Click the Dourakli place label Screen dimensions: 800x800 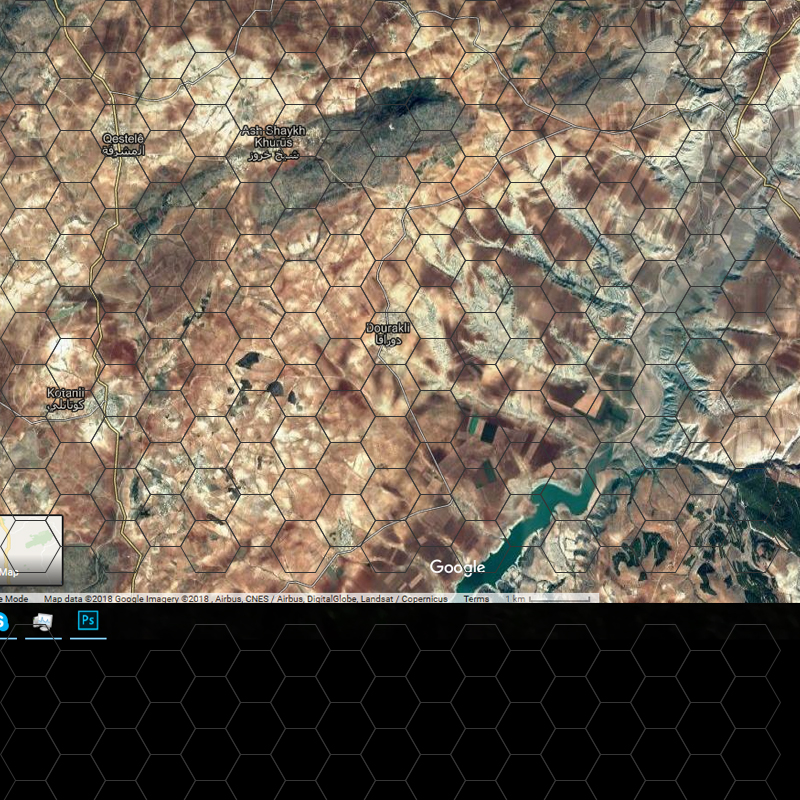point(388,334)
